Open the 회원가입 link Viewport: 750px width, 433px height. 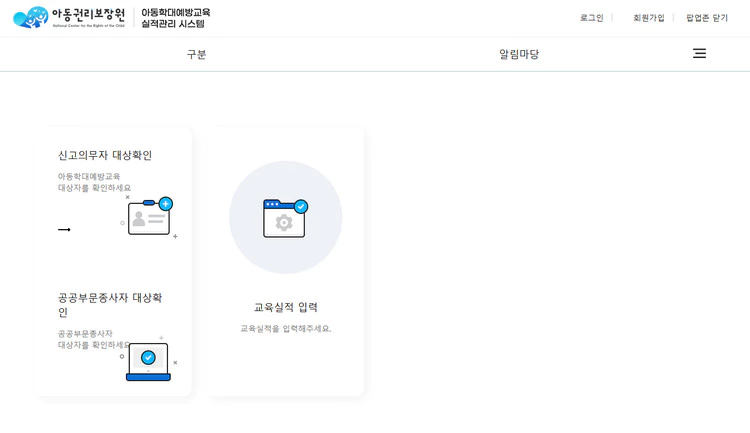(649, 18)
